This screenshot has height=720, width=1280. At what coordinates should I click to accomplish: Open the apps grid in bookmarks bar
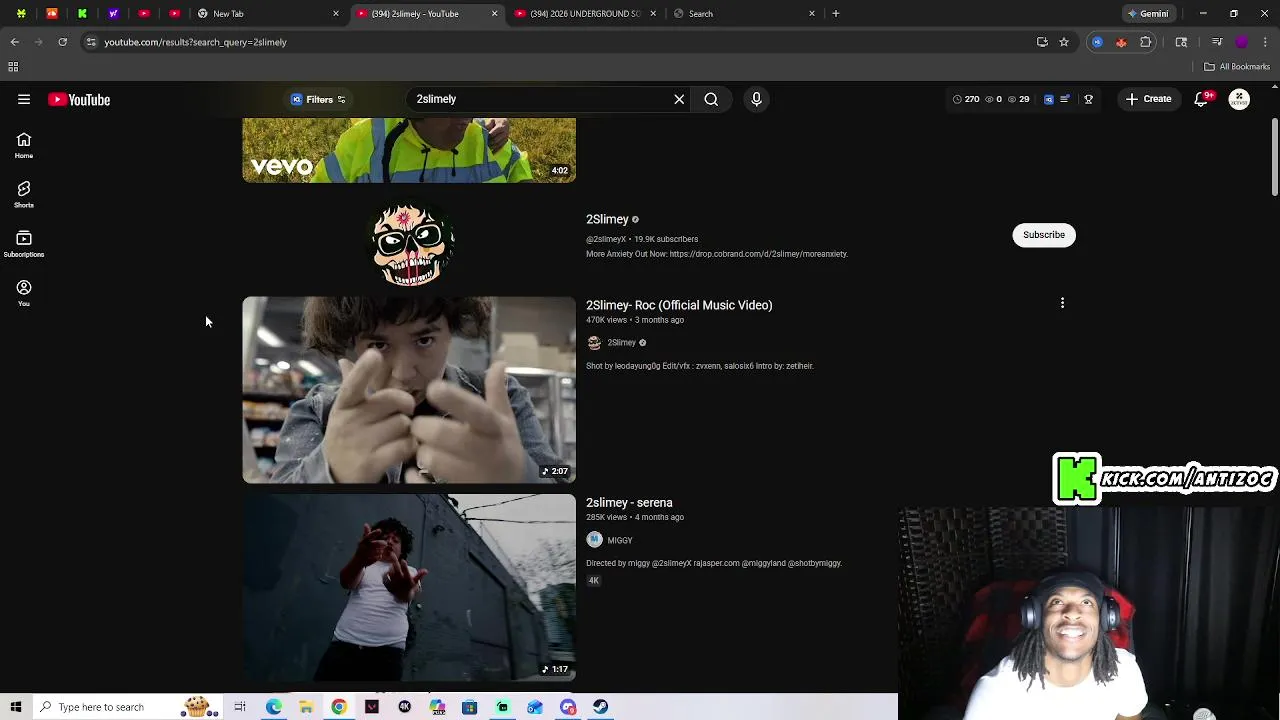(13, 67)
